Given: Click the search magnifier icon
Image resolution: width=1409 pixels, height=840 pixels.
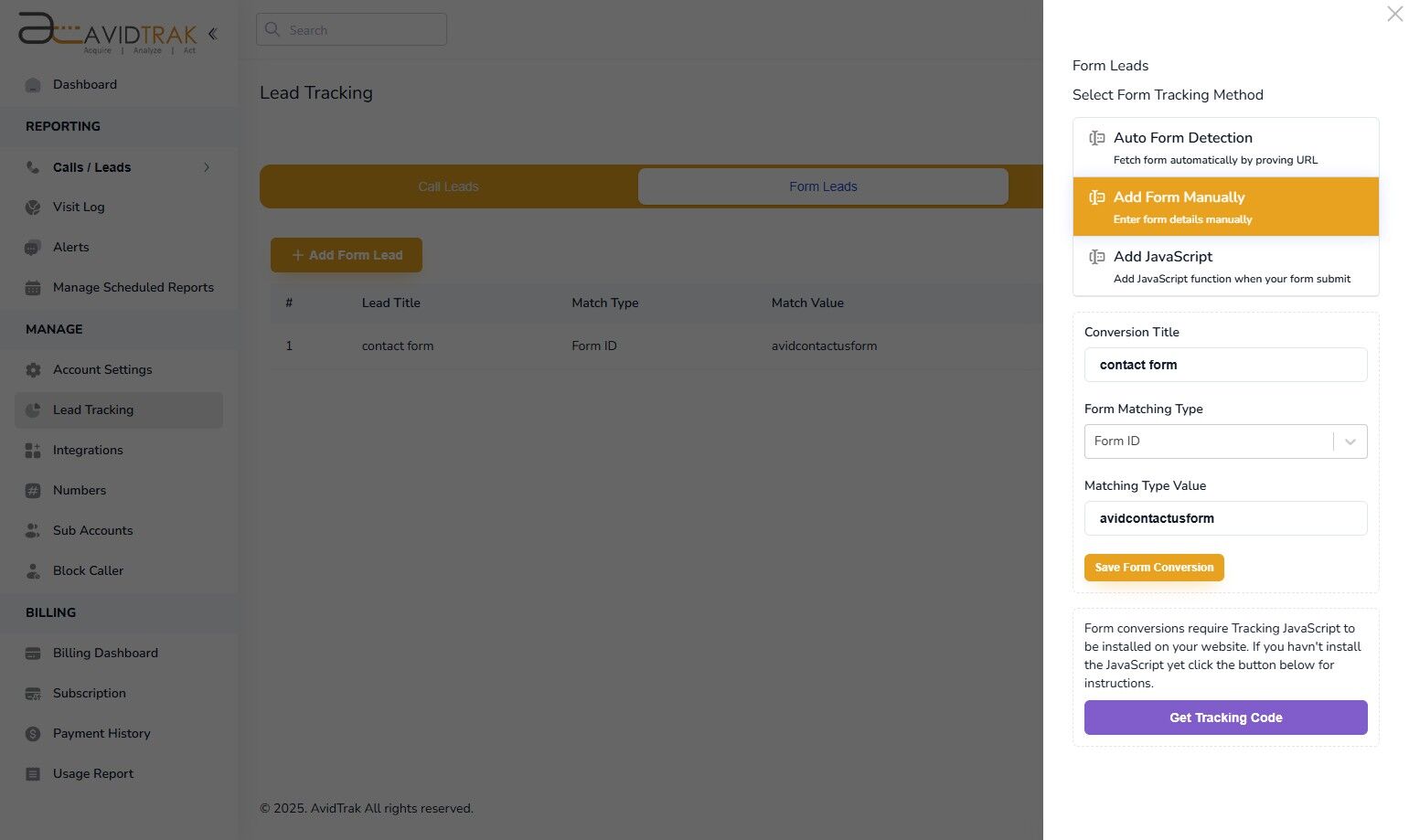Looking at the screenshot, I should [272, 29].
